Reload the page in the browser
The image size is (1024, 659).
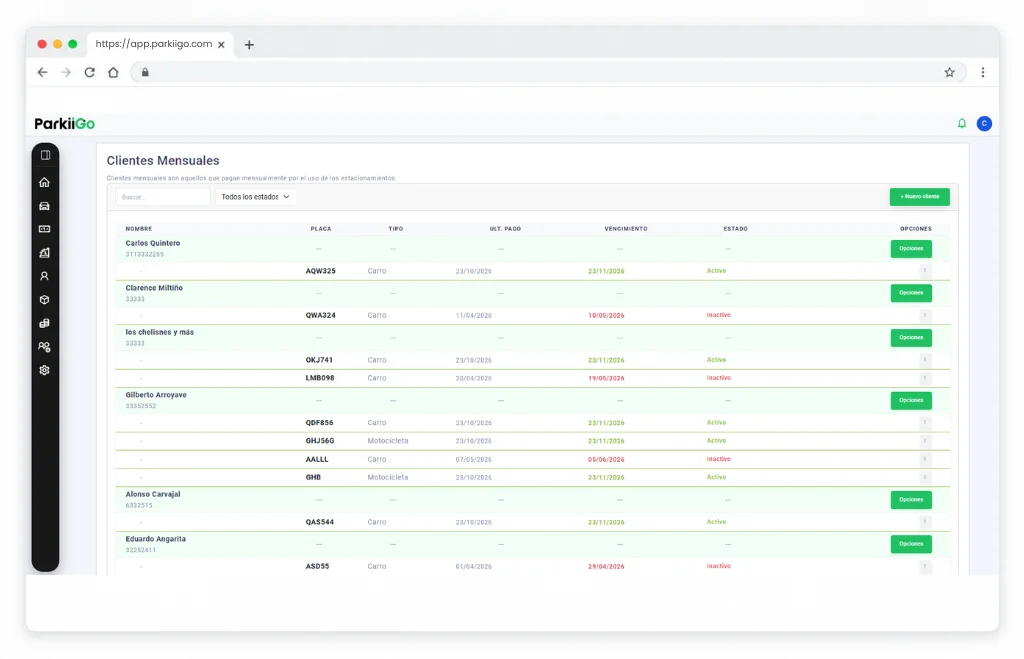click(89, 72)
